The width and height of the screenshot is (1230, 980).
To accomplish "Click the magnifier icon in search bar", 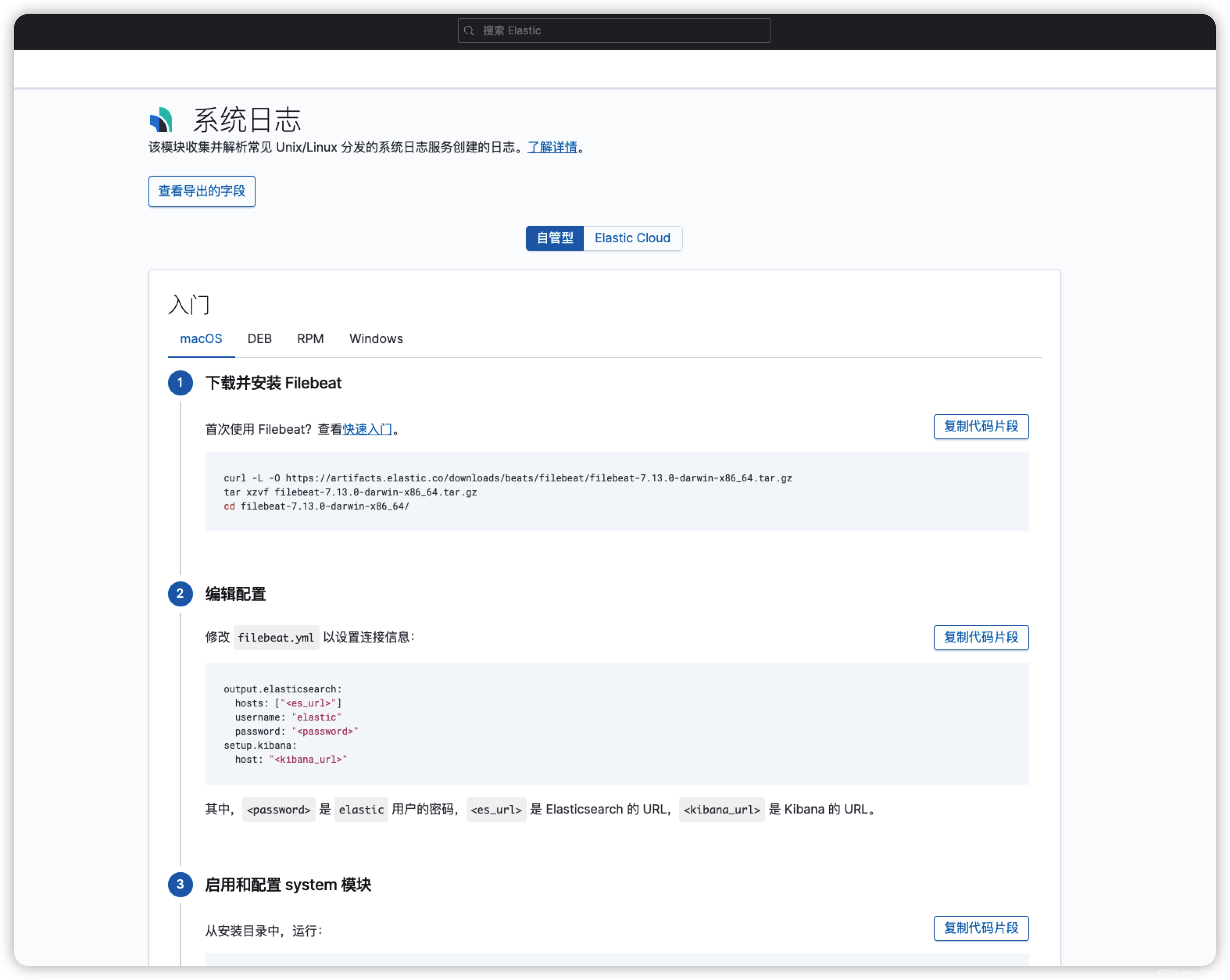I will coord(469,30).
